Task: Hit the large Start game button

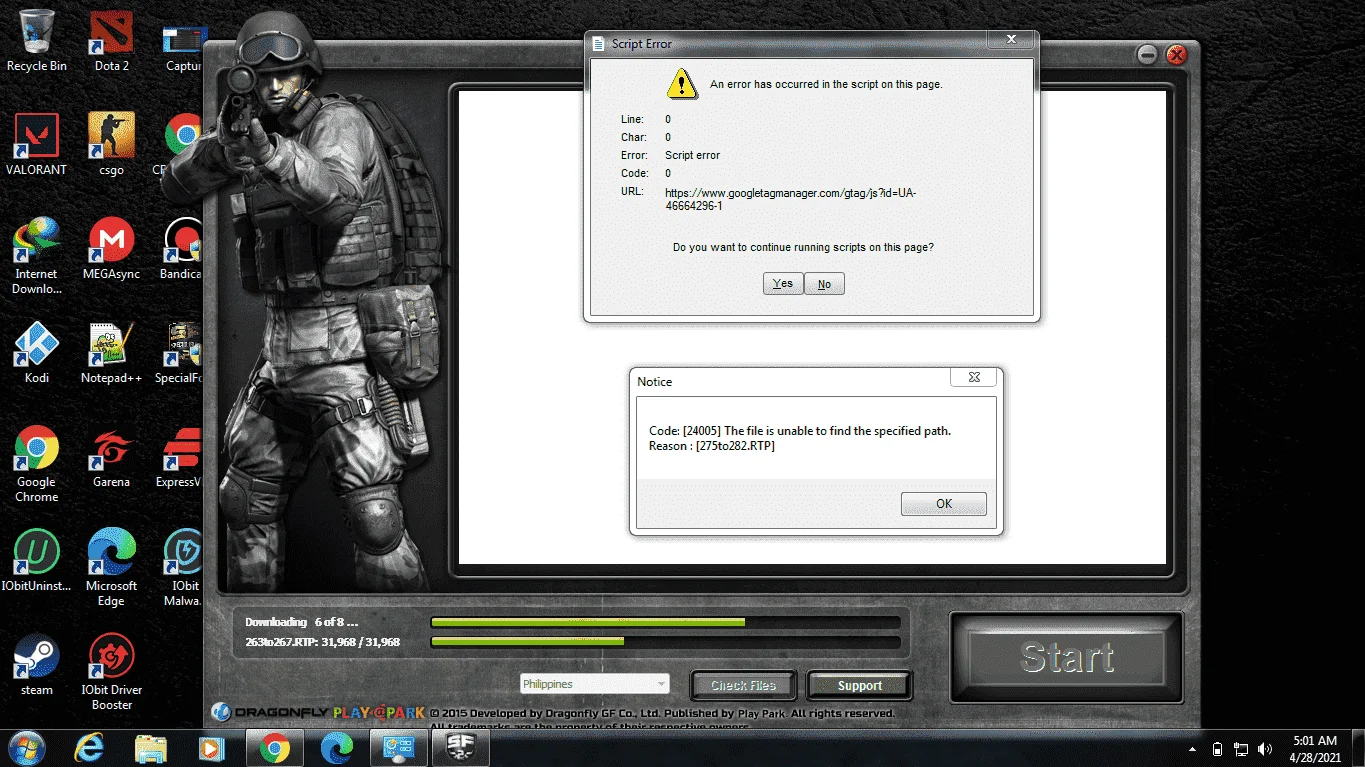Action: pos(1067,657)
